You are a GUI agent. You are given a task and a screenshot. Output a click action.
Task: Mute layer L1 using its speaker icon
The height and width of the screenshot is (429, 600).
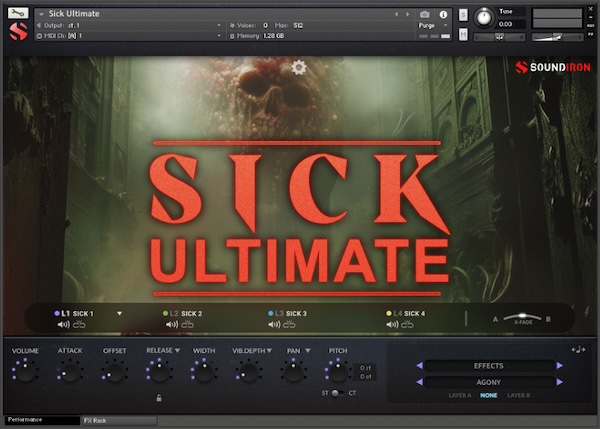63,324
